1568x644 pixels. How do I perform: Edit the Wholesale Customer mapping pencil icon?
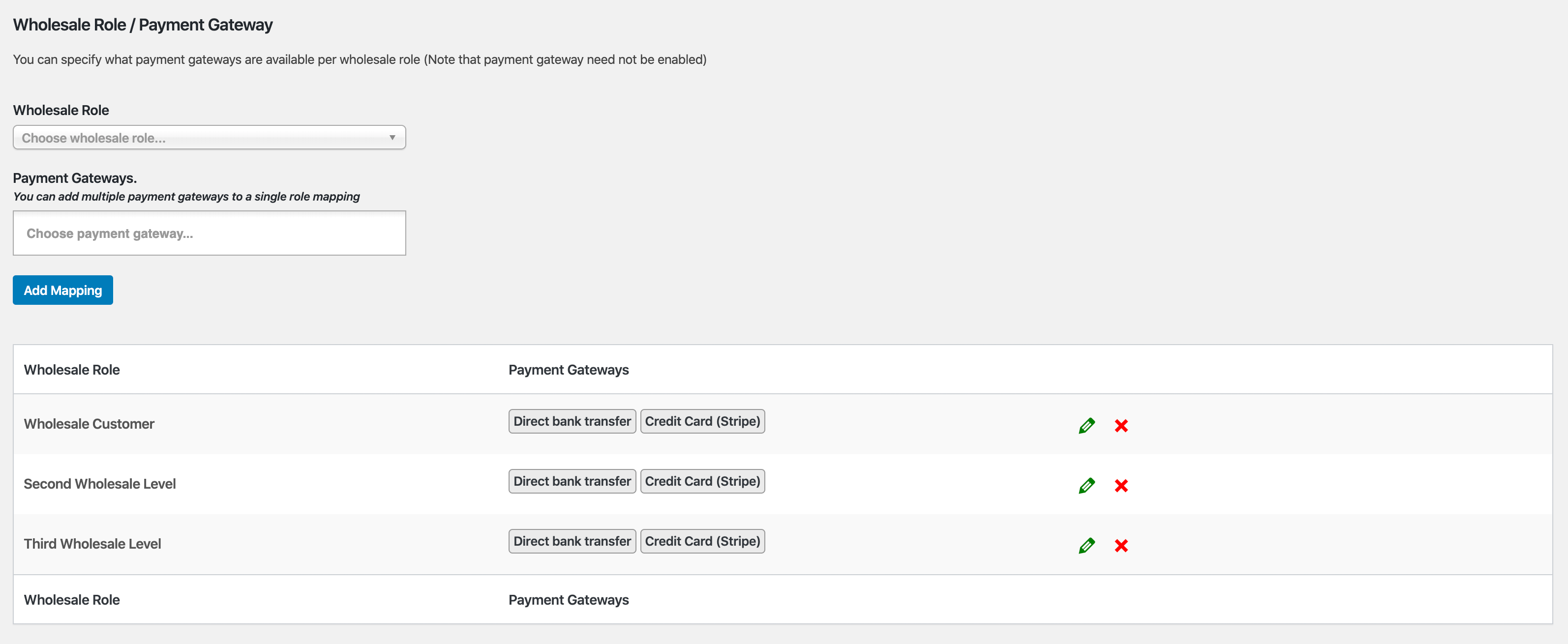1086,426
